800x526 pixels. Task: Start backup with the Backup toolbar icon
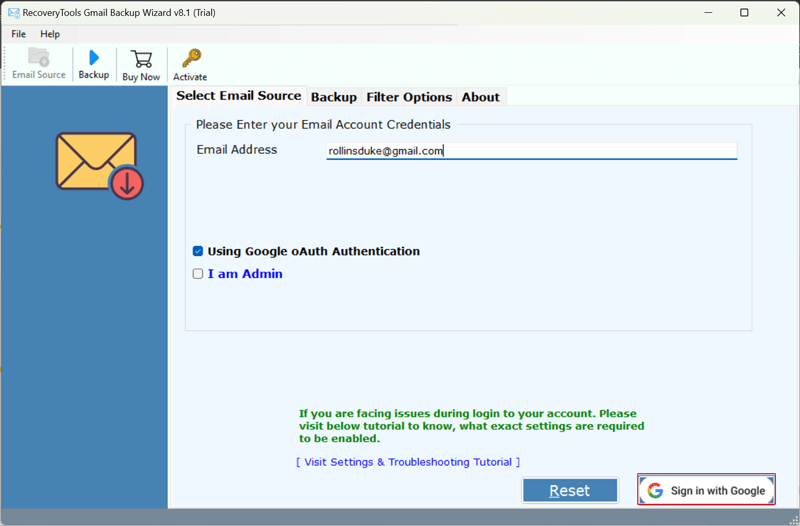coord(94,64)
